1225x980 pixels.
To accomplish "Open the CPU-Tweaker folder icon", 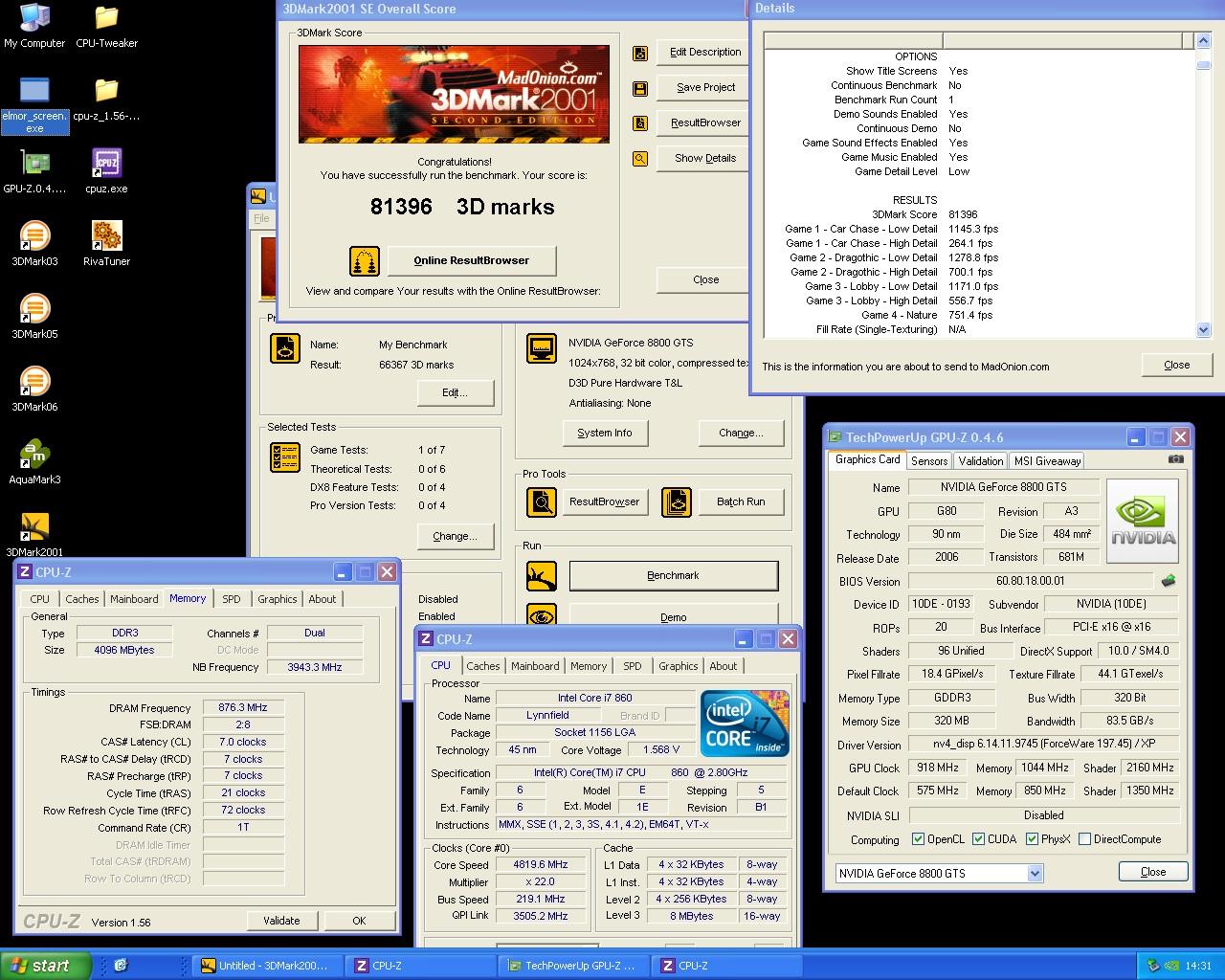I will coord(106,27).
